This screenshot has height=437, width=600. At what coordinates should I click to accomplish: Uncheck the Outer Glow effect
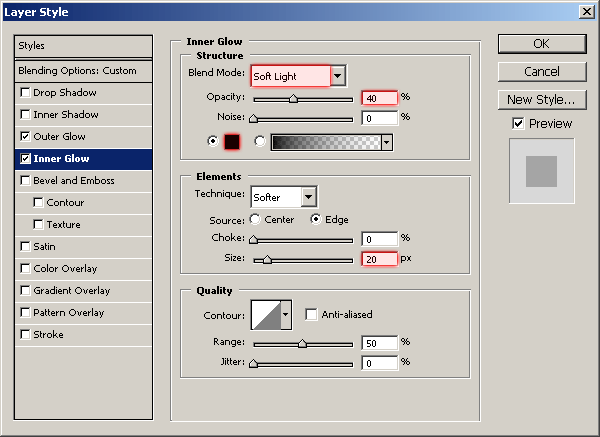(x=25, y=137)
